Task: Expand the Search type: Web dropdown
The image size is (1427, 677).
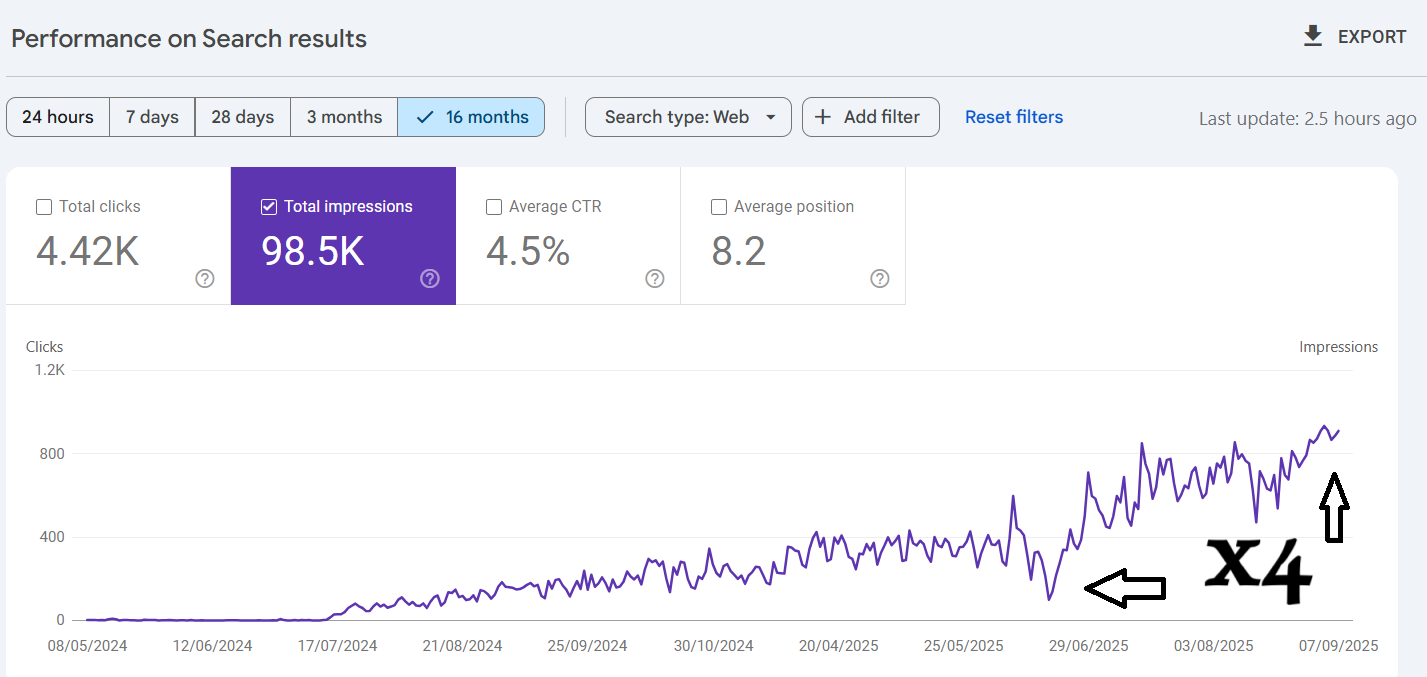Action: pyautogui.click(x=688, y=117)
